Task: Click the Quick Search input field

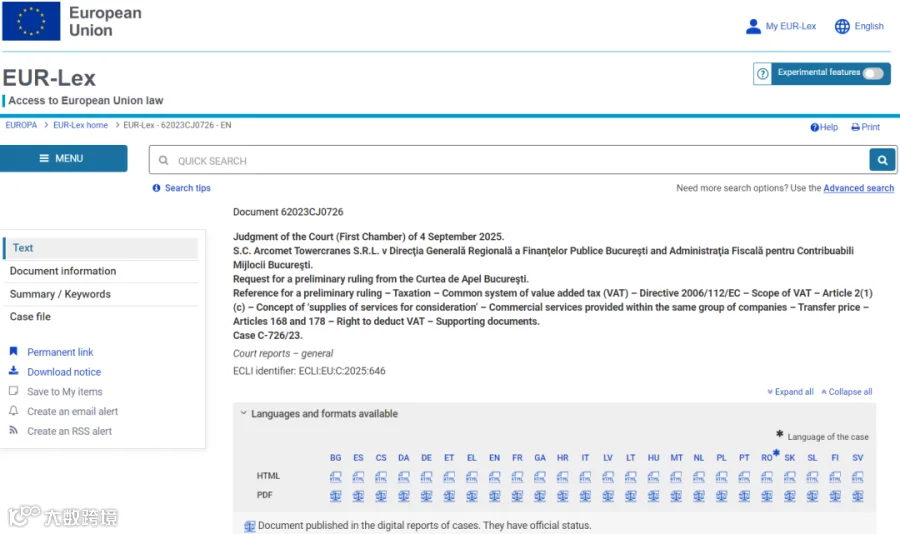Action: pos(510,160)
